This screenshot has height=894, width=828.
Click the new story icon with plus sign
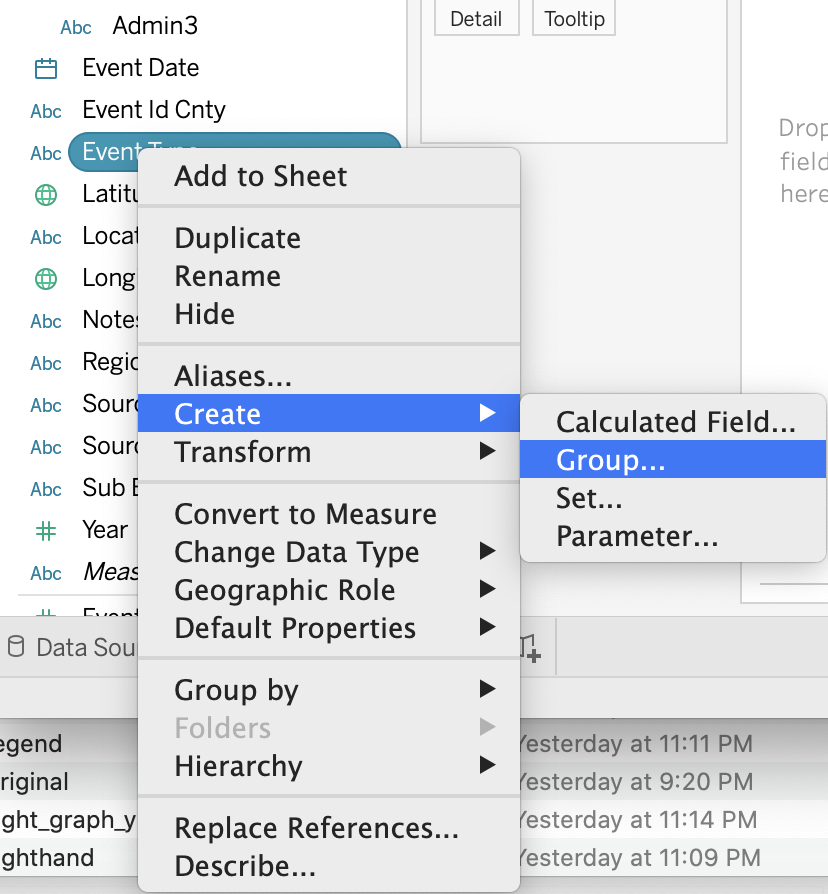530,648
